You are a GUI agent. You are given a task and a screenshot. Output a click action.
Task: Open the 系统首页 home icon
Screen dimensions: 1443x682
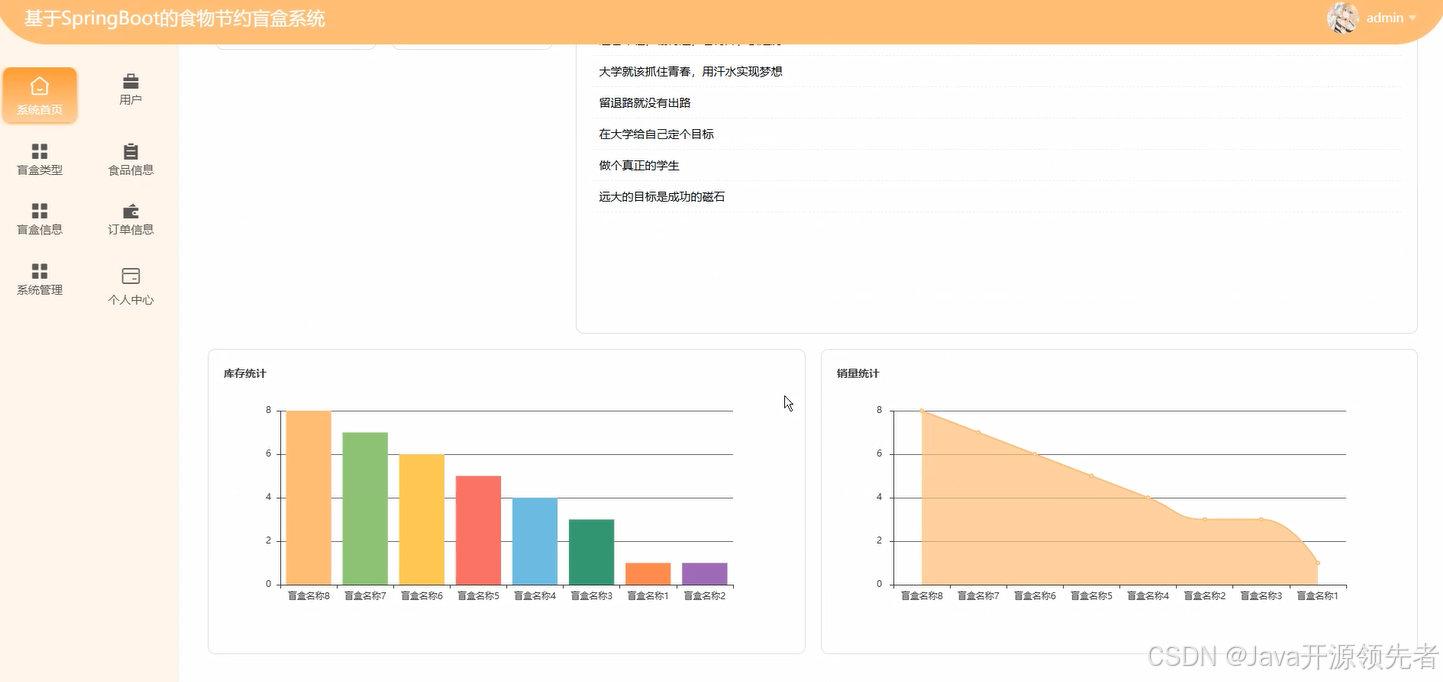coord(40,86)
